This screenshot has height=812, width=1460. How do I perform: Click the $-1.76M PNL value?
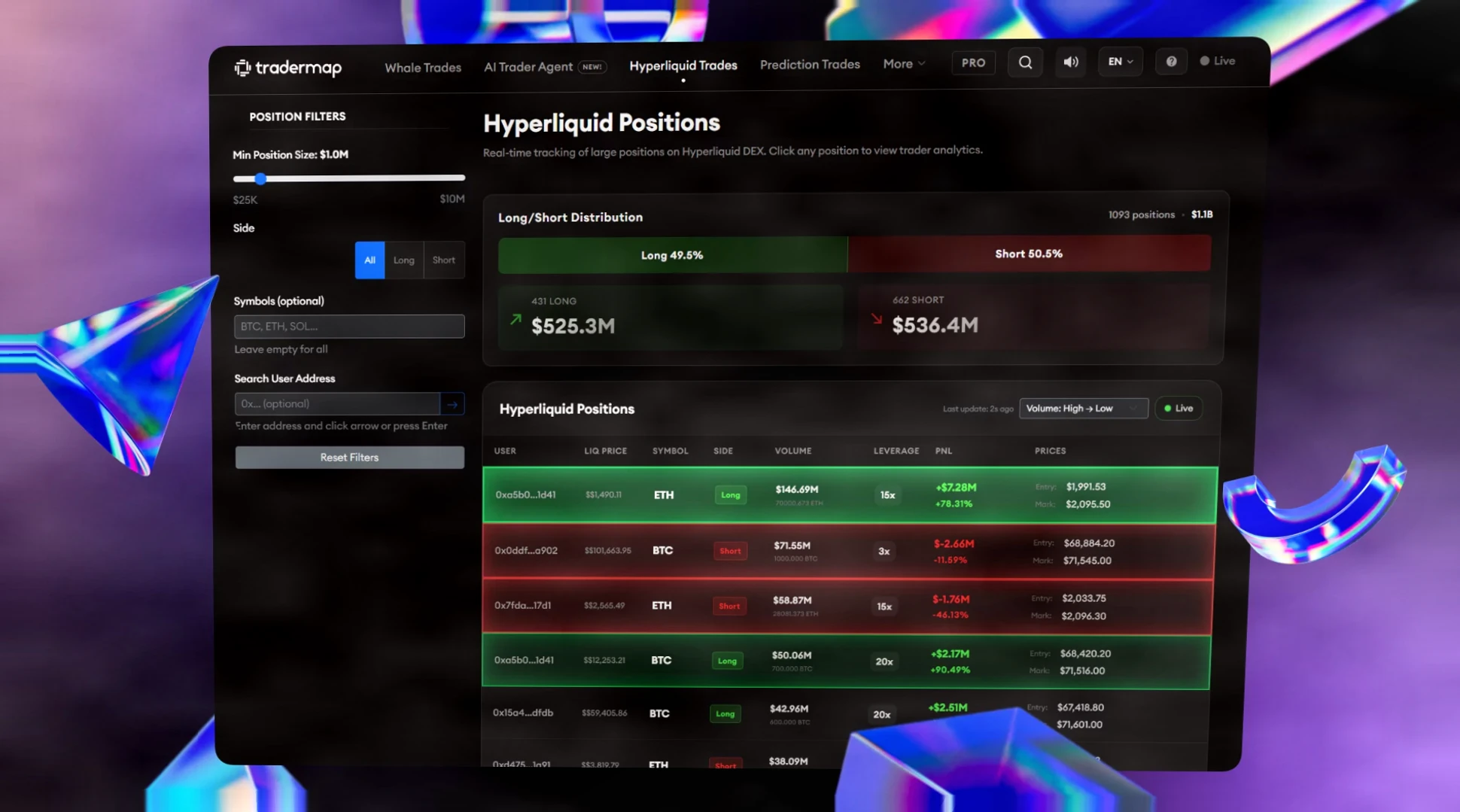(951, 599)
